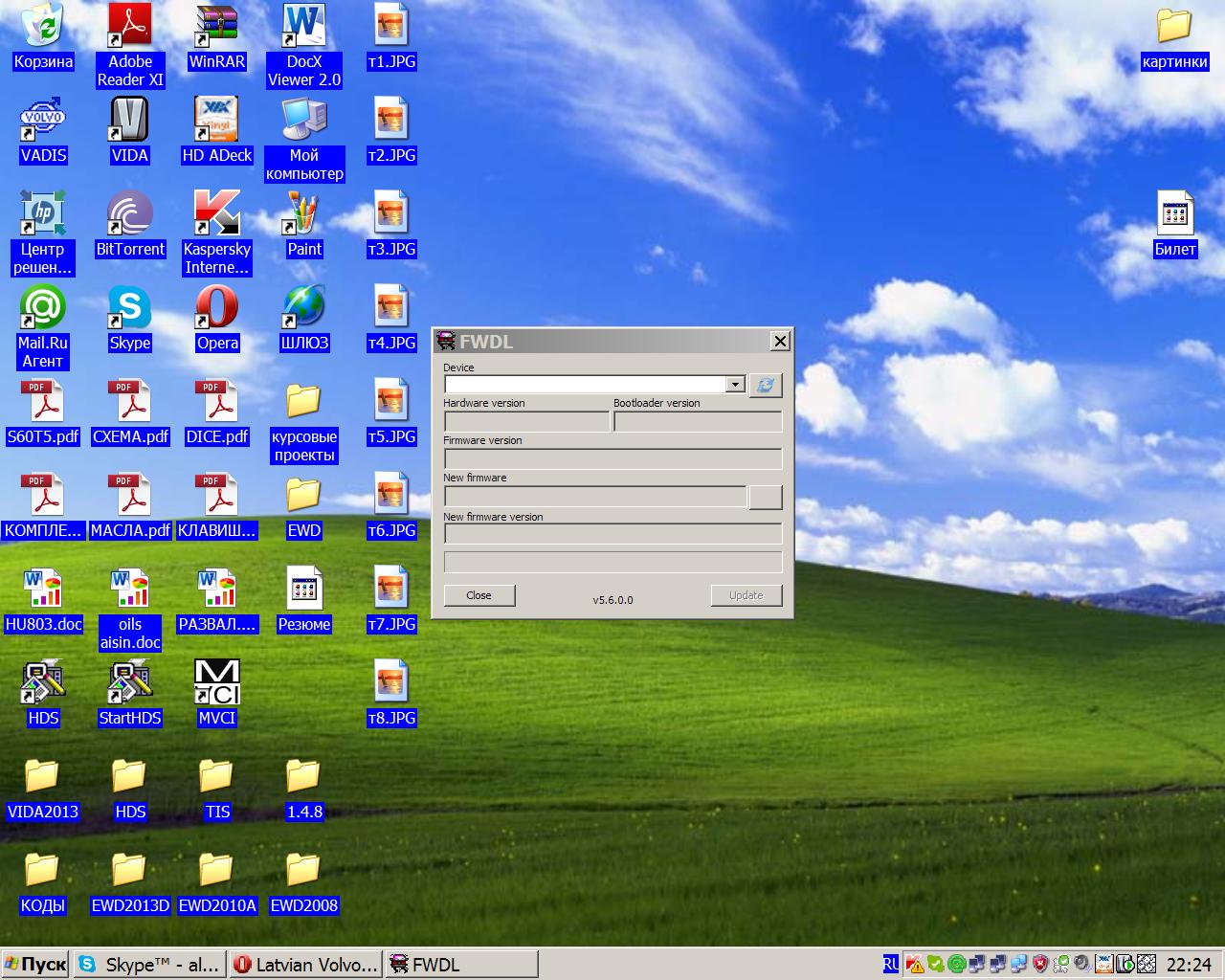Click the Update button
The width and height of the screenshot is (1225, 980).
click(x=746, y=595)
